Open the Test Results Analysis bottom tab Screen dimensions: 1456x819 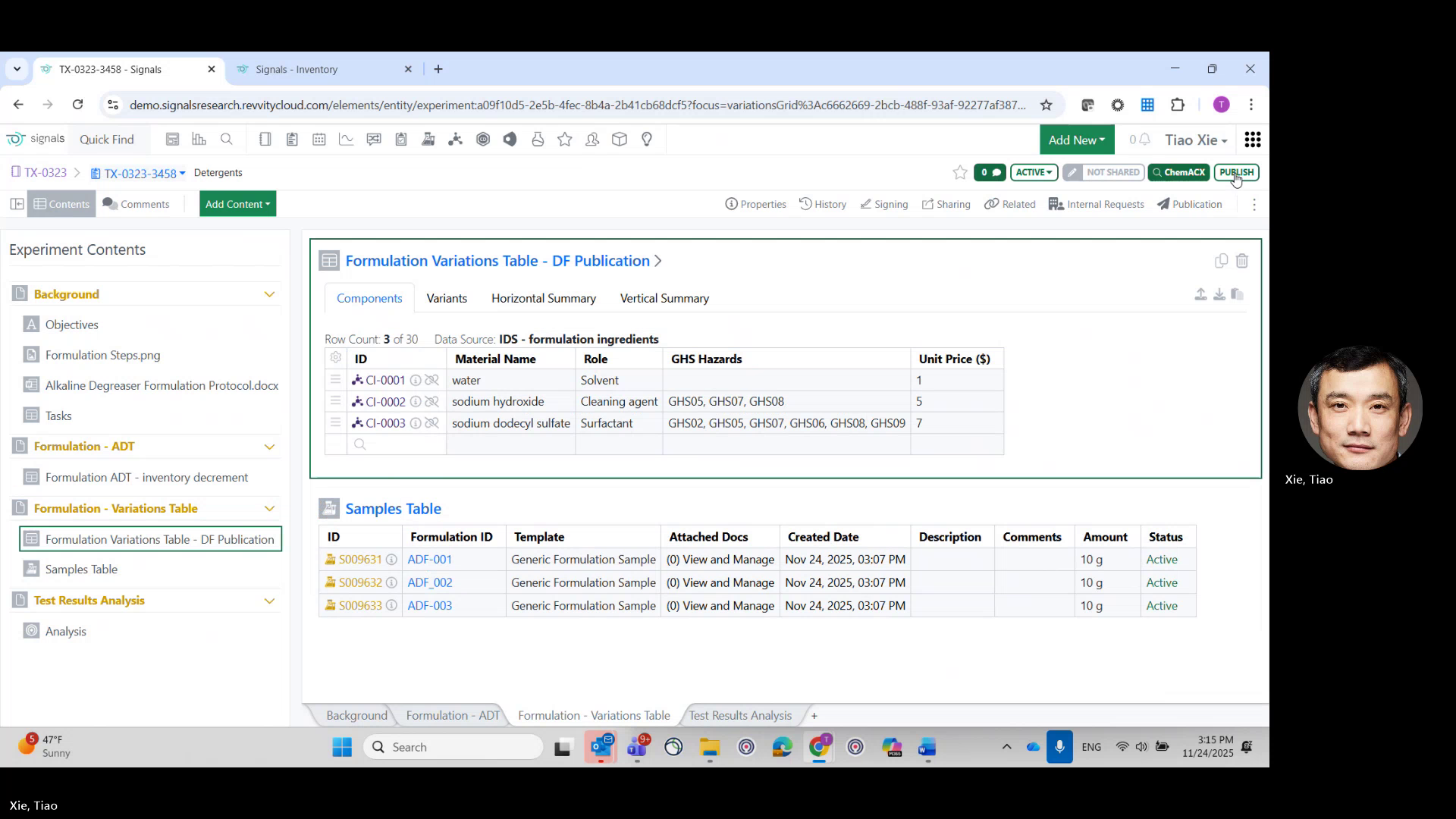click(x=739, y=715)
